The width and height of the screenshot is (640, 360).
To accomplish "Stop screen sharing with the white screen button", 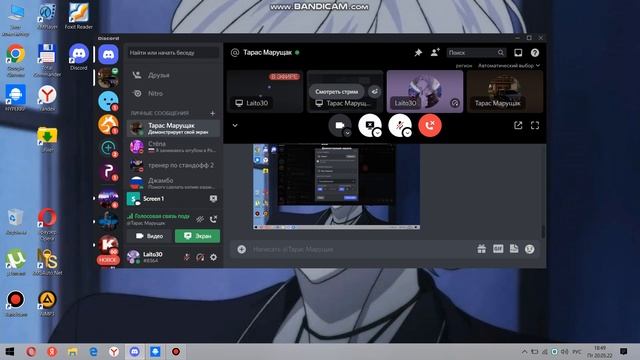I will coord(370,125).
